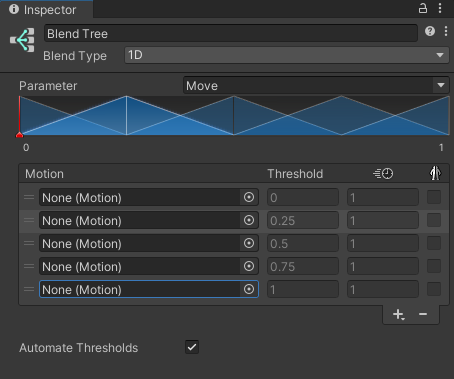The height and width of the screenshot is (379, 454).
Task: Grab reorder handle of threshold 1 row
Action: click(x=29, y=289)
